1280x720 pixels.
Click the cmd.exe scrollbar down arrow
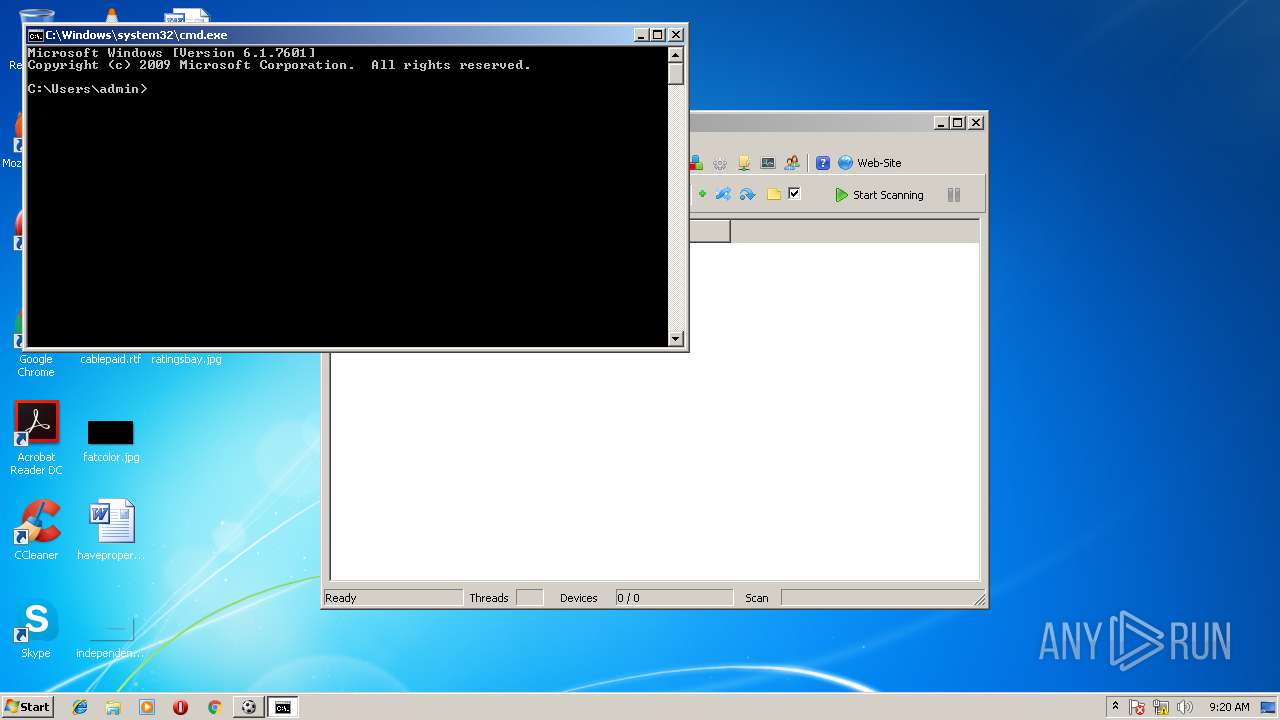[676, 339]
